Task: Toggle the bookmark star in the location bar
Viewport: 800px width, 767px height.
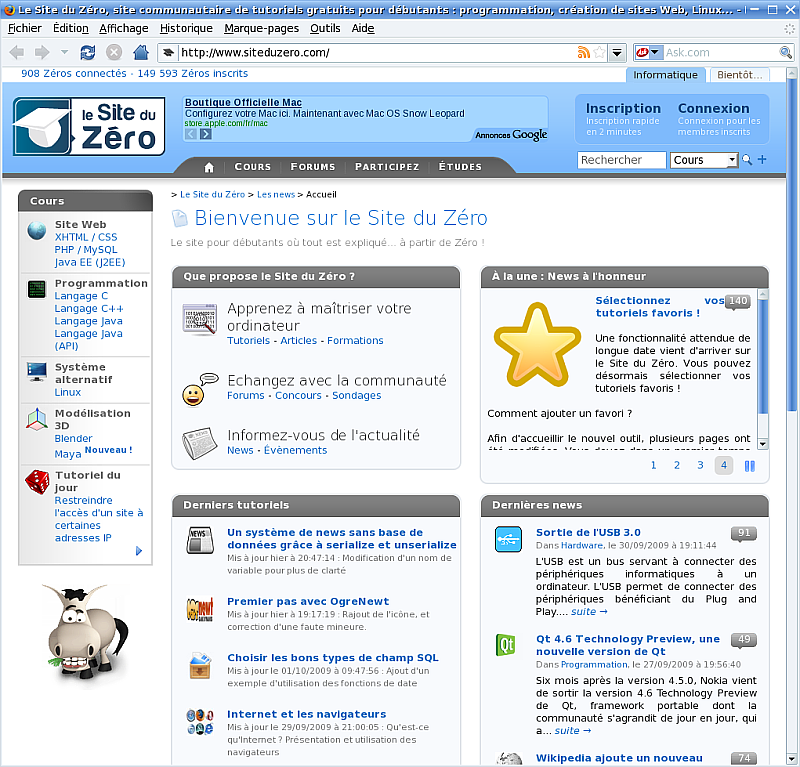Action: tap(598, 52)
